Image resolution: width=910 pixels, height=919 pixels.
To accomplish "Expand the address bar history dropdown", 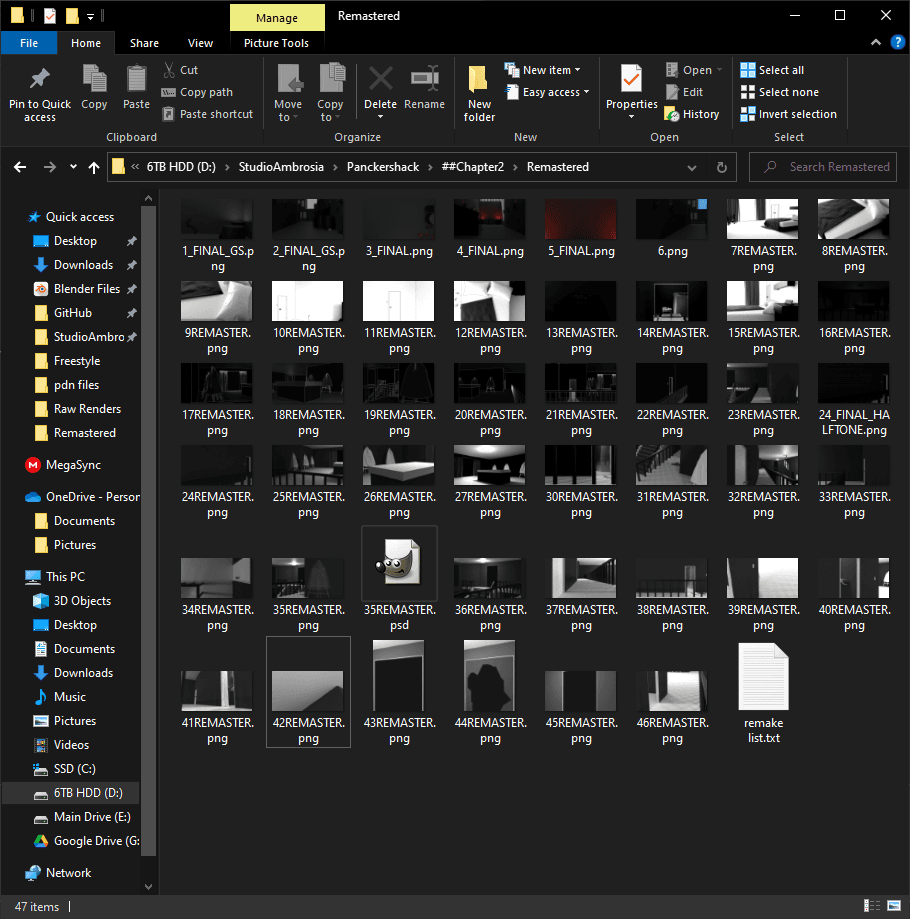I will click(x=692, y=167).
